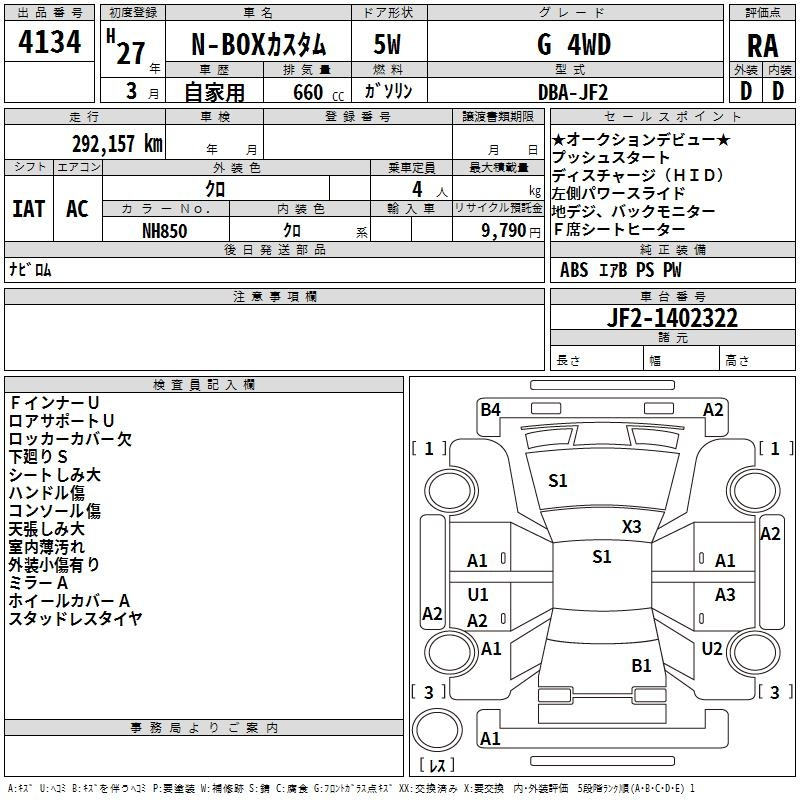Click the lot number 4134

[x=50, y=43]
